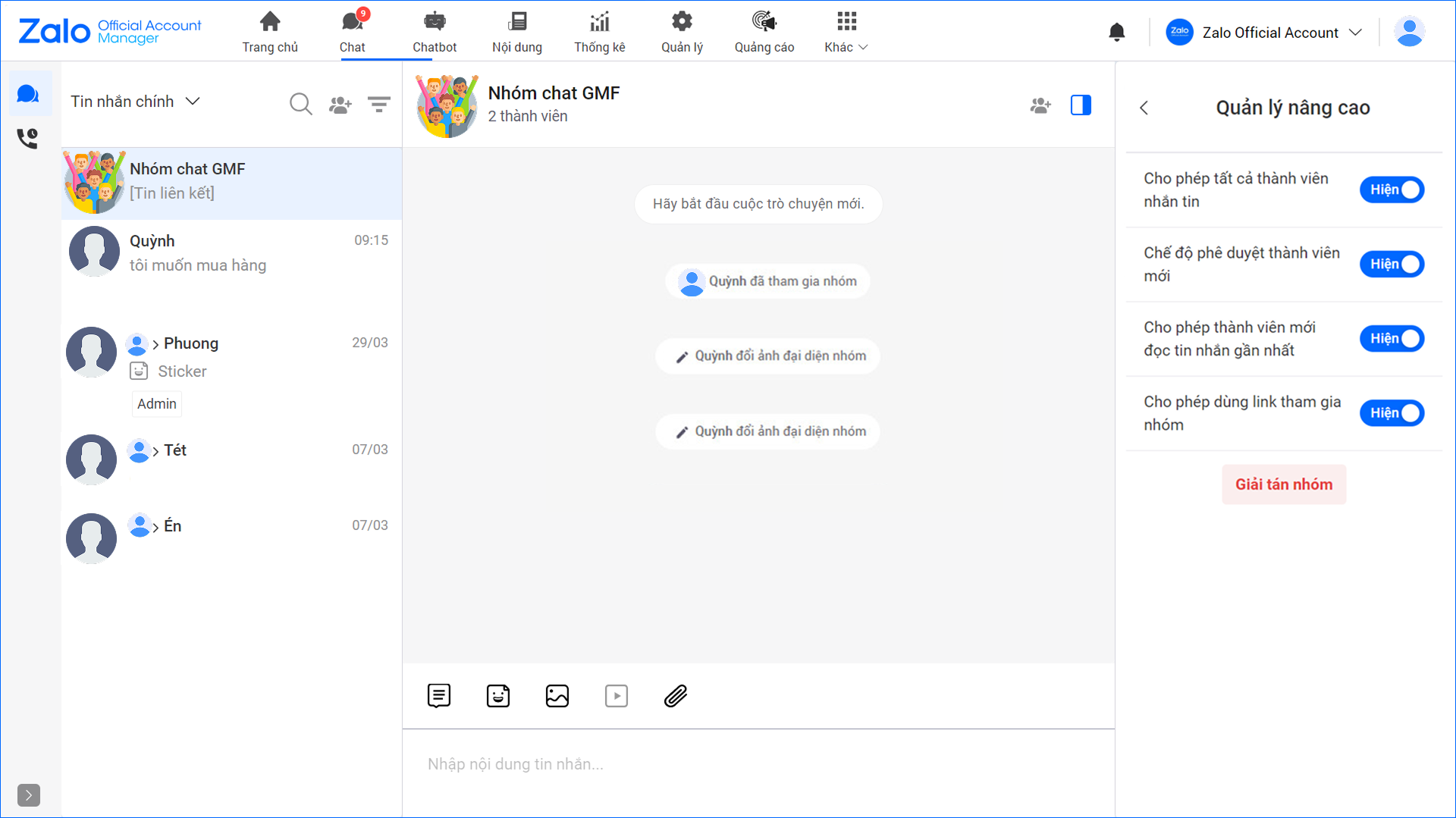Click the filter icon in conversation list

tap(378, 104)
